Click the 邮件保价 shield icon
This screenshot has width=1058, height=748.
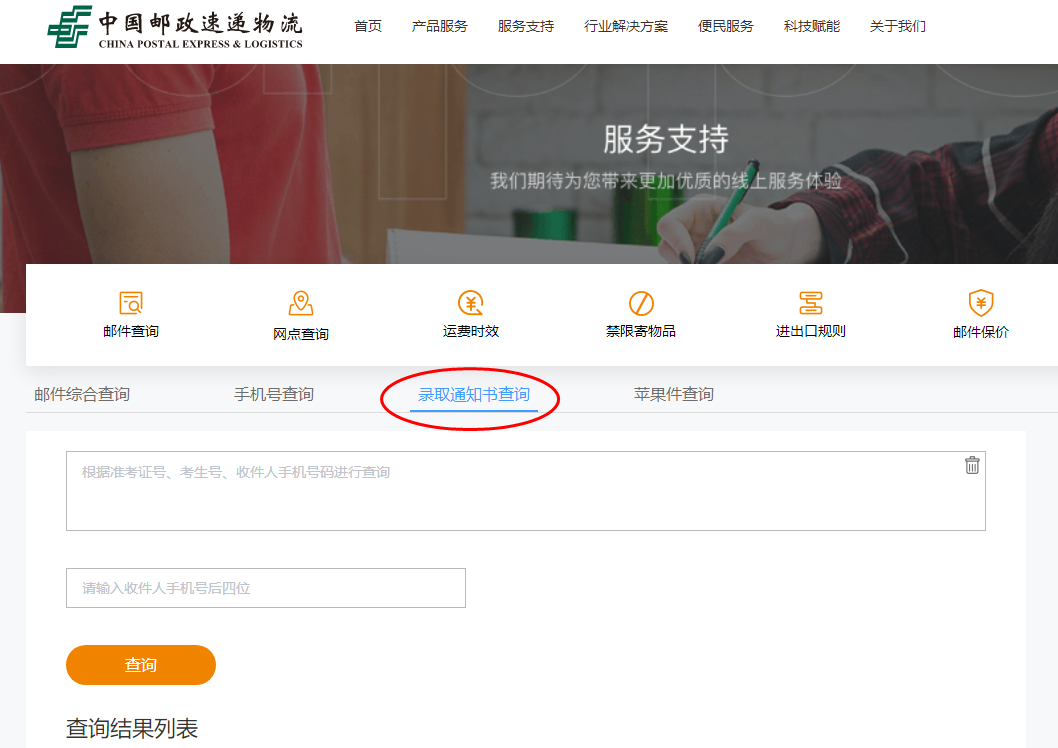pyautogui.click(x=981, y=303)
